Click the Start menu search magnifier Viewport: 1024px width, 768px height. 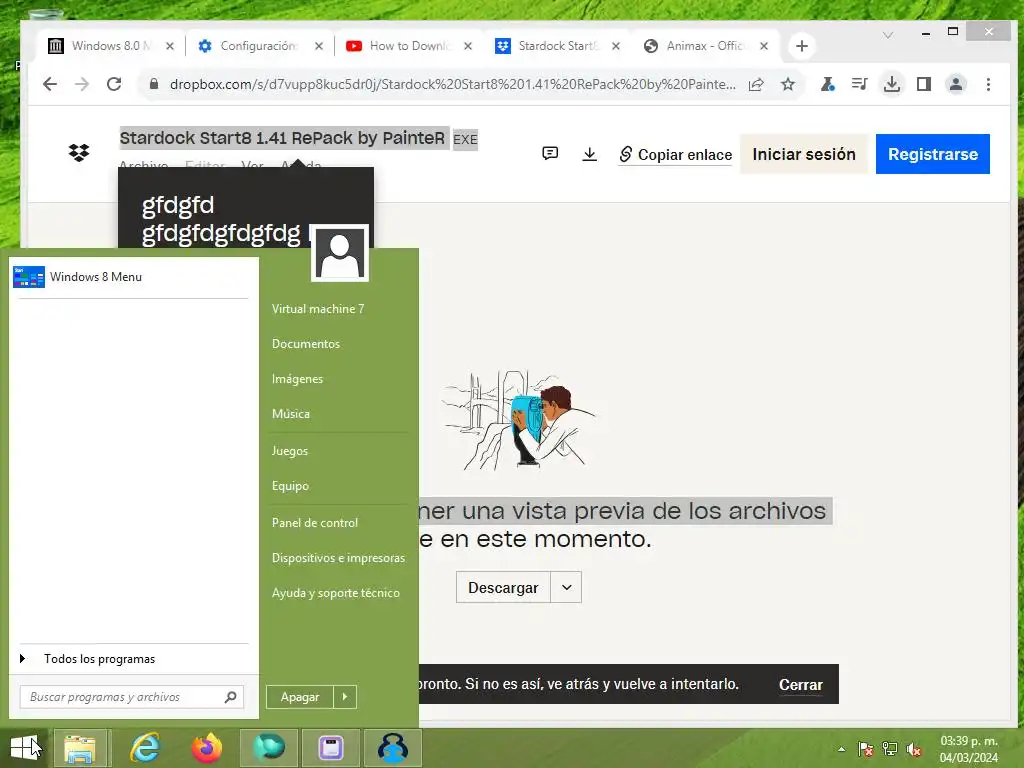pyautogui.click(x=231, y=697)
